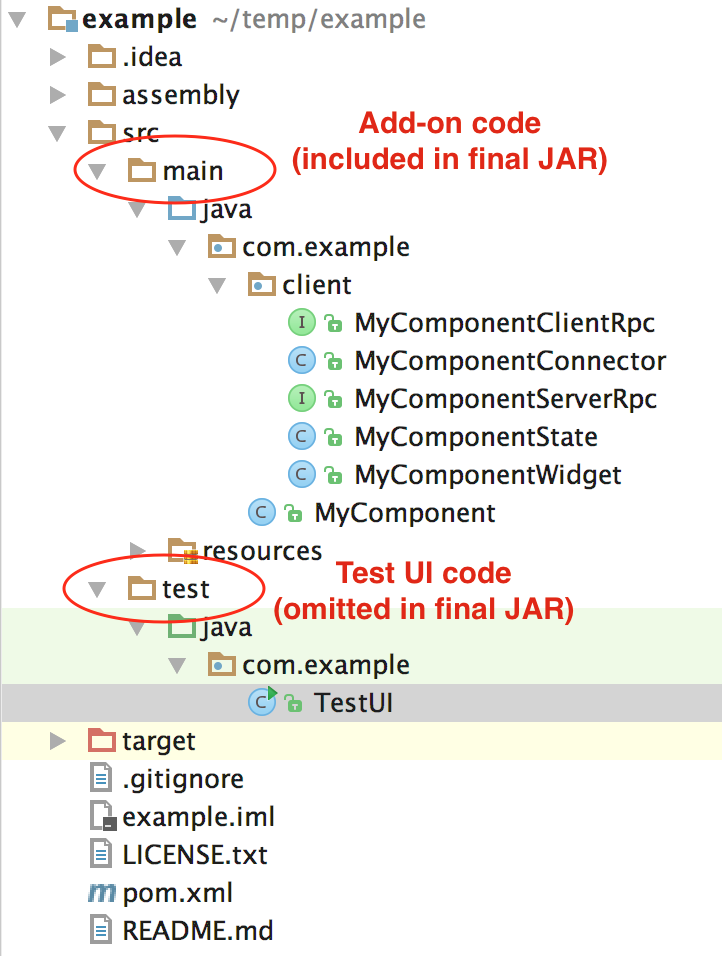
Task: Expand the .idea folder
Action: [x=58, y=57]
